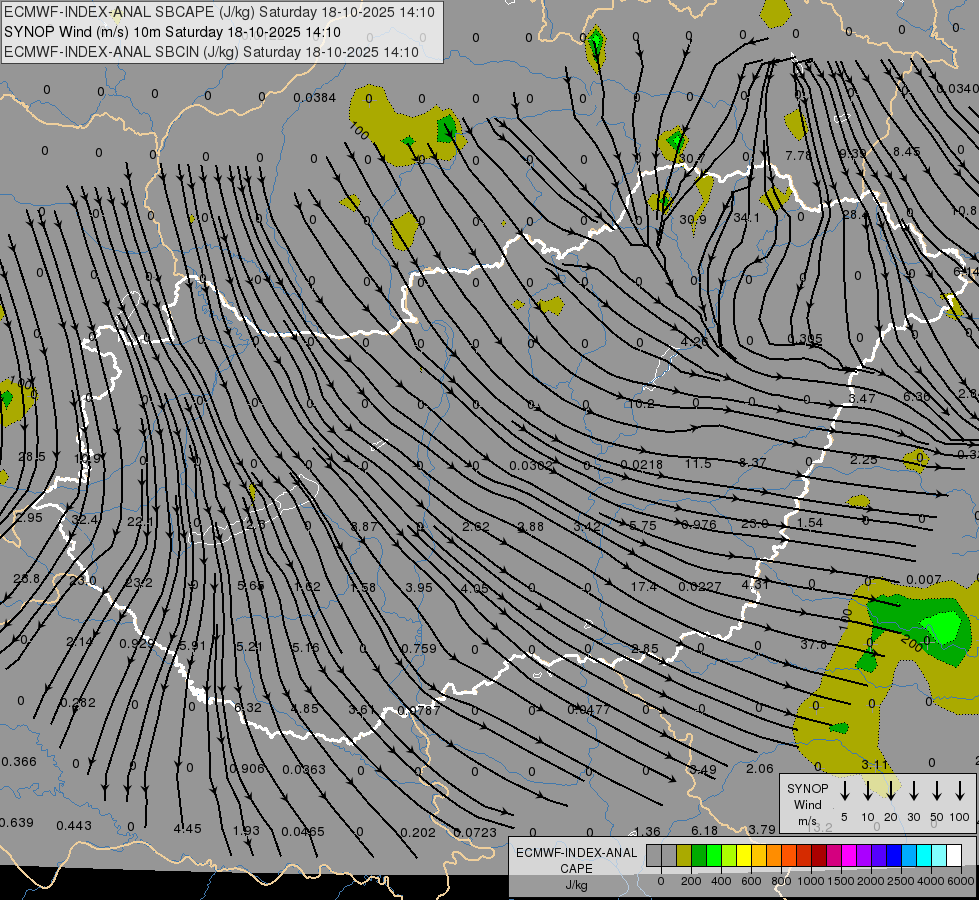Pick the 100 m/s wind arrow symbol

(960, 791)
